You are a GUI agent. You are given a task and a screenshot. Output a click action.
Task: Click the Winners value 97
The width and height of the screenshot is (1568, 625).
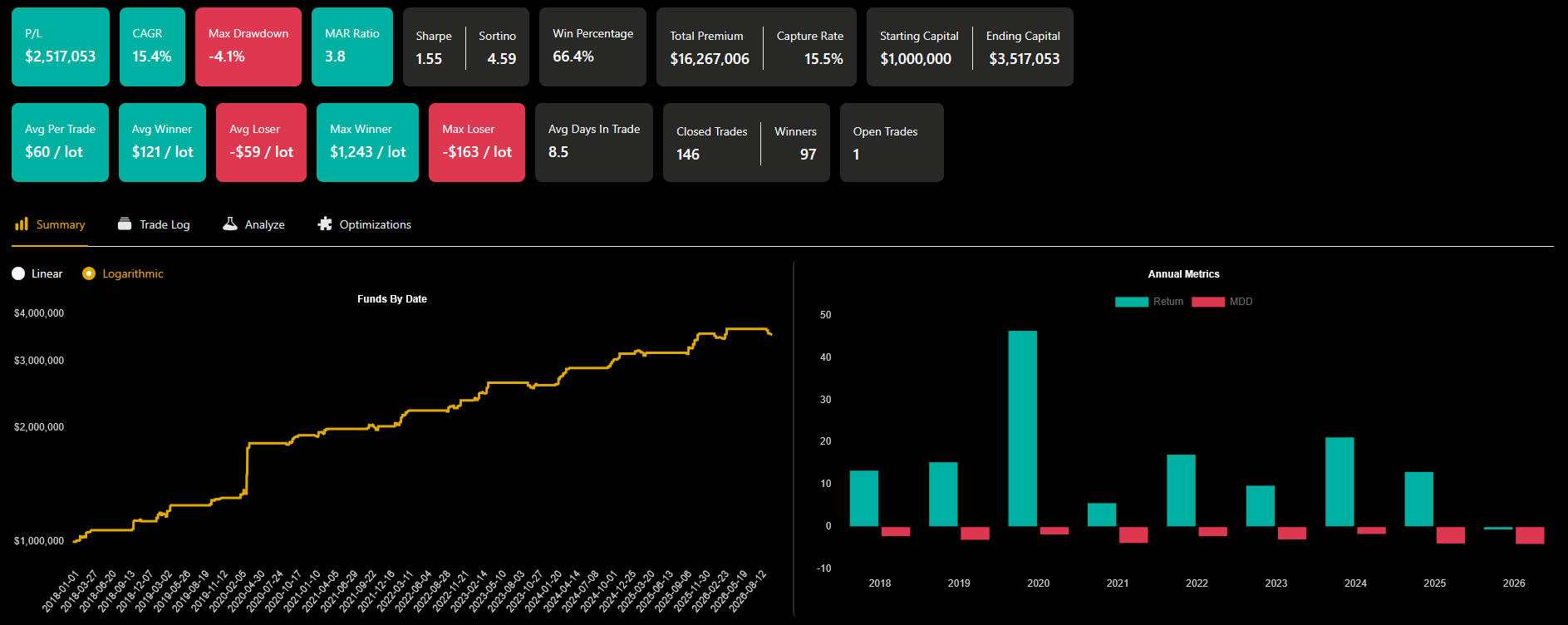tap(808, 155)
